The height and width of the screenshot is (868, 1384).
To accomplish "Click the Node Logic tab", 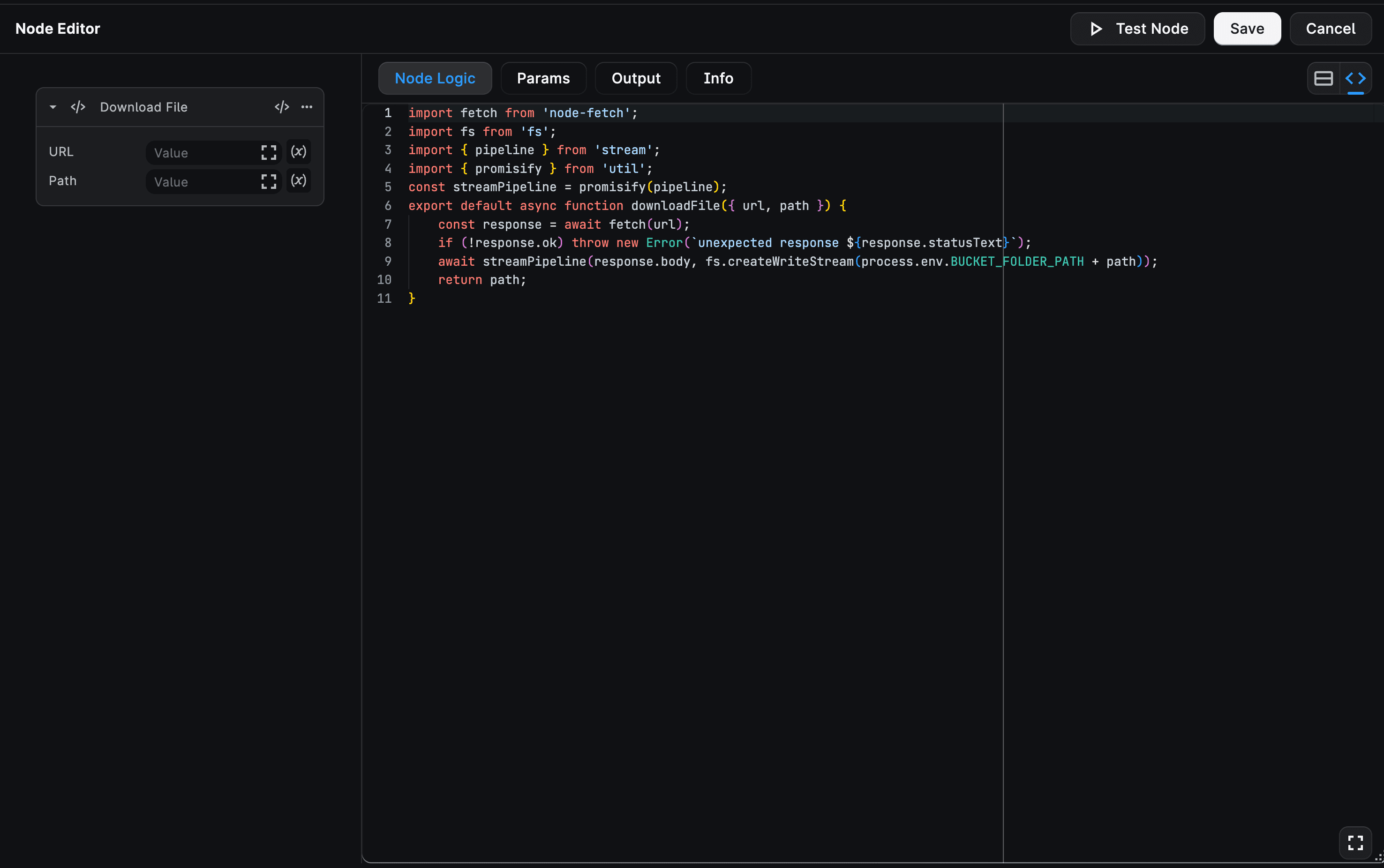I will tap(435, 78).
